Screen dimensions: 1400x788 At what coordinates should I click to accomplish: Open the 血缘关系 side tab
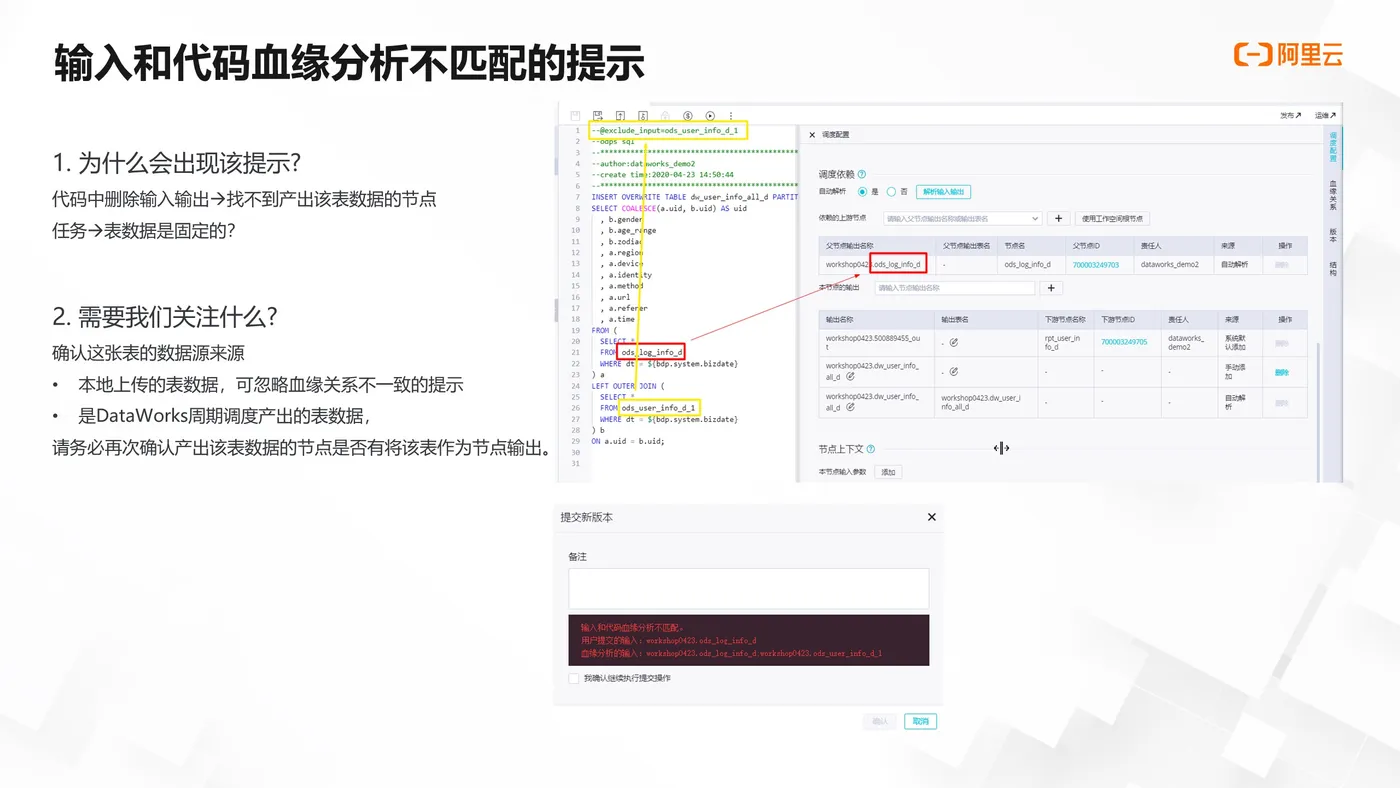point(1333,194)
